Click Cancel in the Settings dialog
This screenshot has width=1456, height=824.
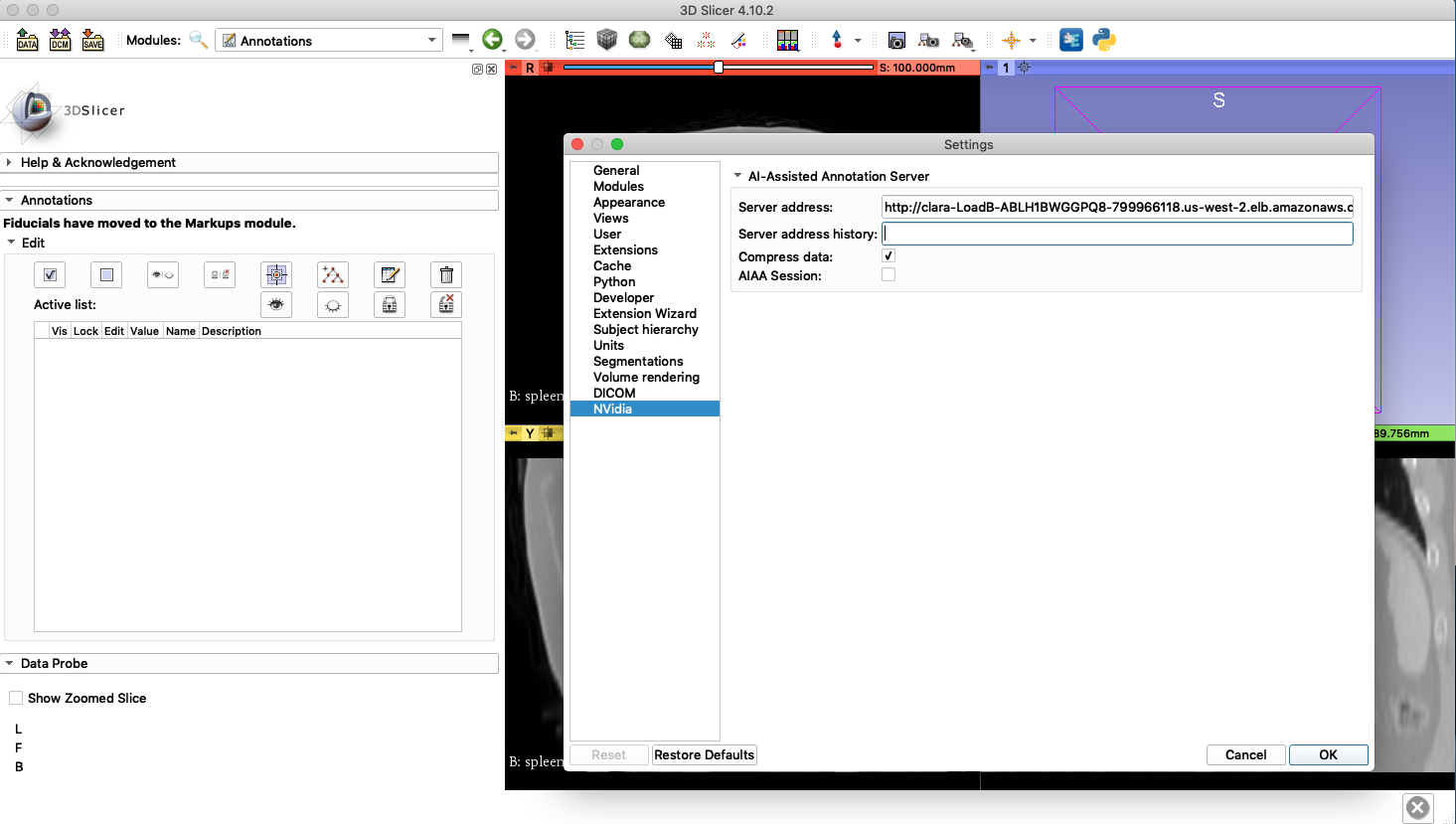click(1245, 754)
